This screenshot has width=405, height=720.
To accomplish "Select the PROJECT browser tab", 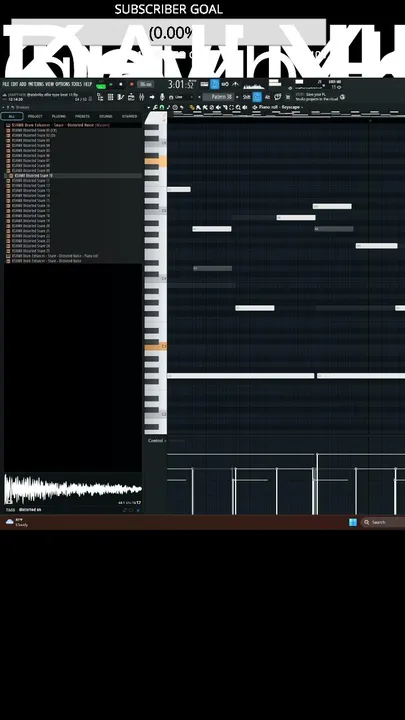I will 35,116.
